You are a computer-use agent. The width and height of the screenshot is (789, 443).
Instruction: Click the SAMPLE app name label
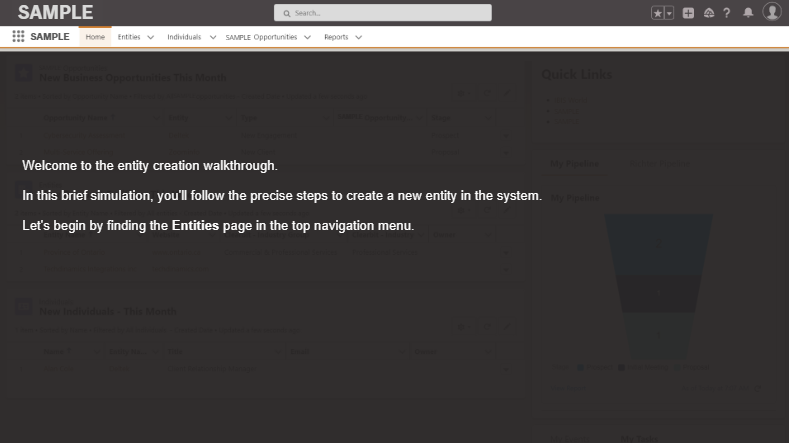click(x=50, y=37)
